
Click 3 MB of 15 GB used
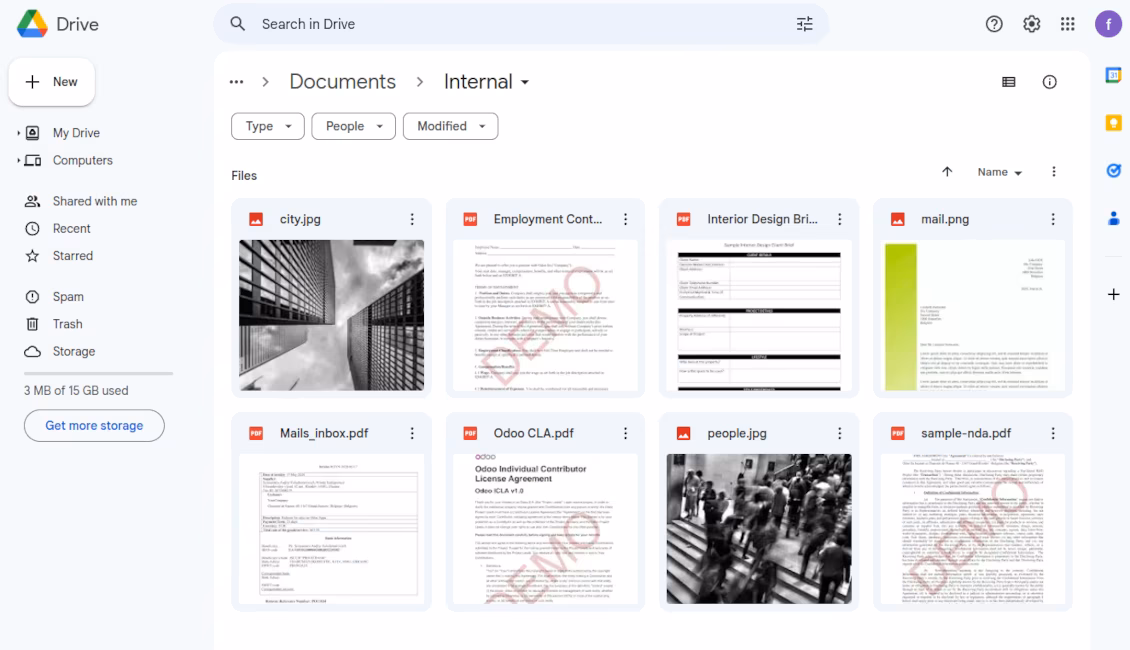click(x=76, y=391)
